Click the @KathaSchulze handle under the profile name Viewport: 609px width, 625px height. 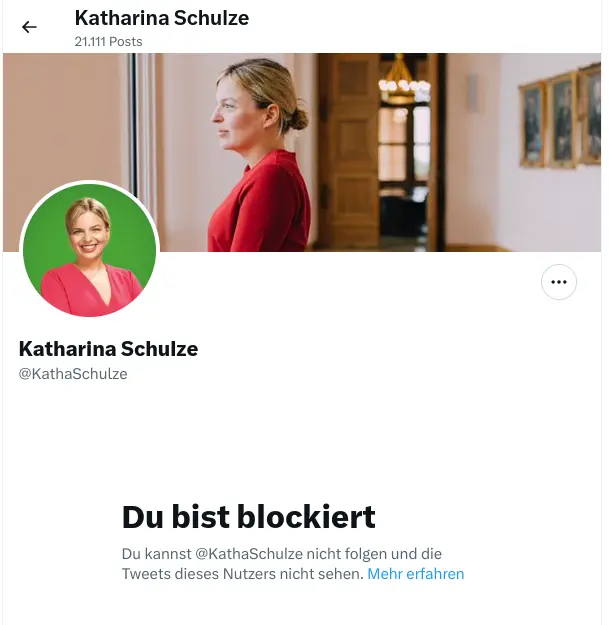[73, 374]
